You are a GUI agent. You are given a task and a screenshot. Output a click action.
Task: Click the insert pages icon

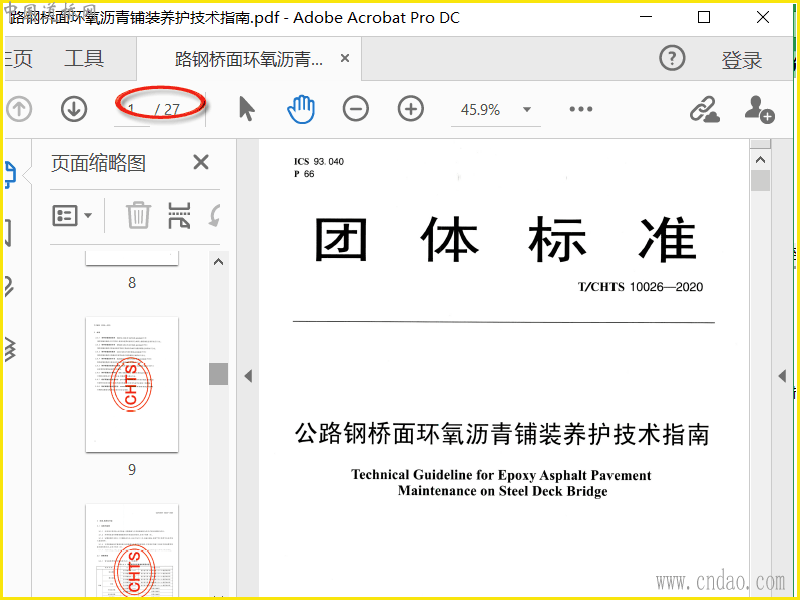180,215
